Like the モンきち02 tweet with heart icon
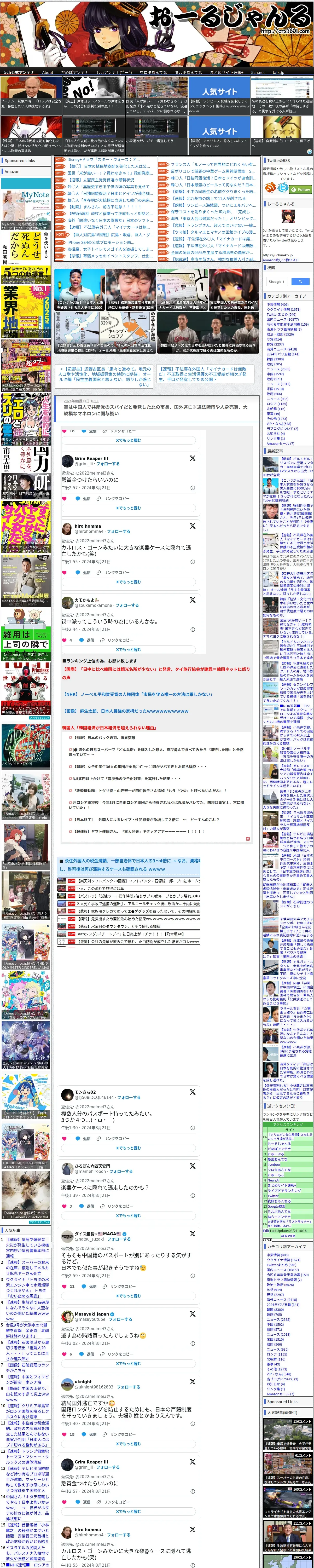 click(x=65, y=1138)
